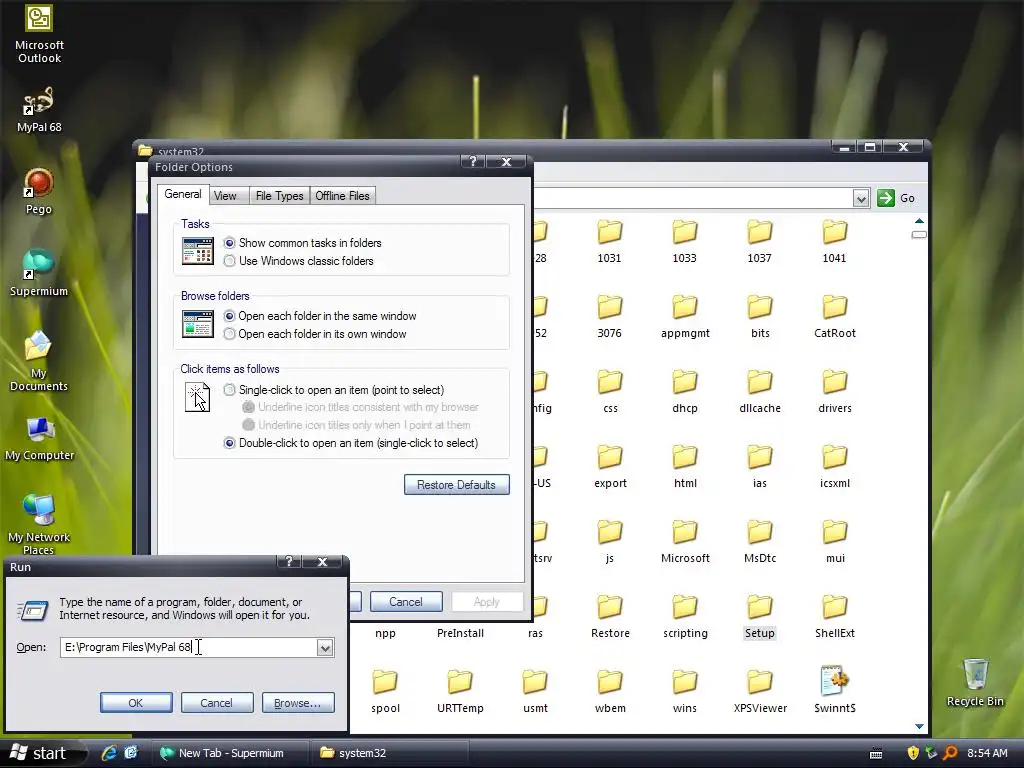Switch to the General tab
Screen dimensions: 1024x768
pos(183,195)
